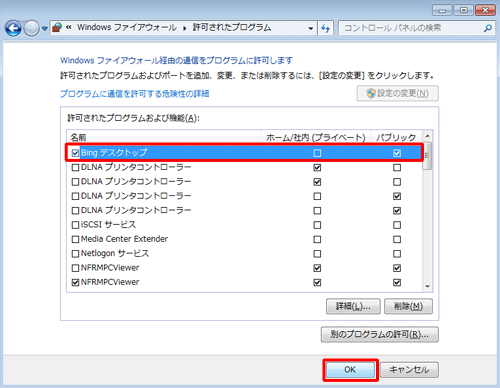Open the arrow between the two breadcrumbs
The height and width of the screenshot is (388, 500).
click(184, 28)
